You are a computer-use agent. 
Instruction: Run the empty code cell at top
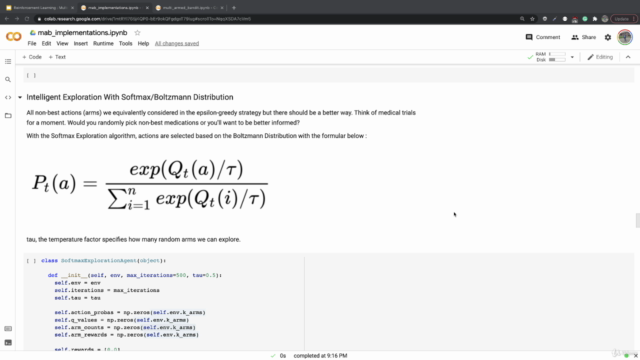31,75
